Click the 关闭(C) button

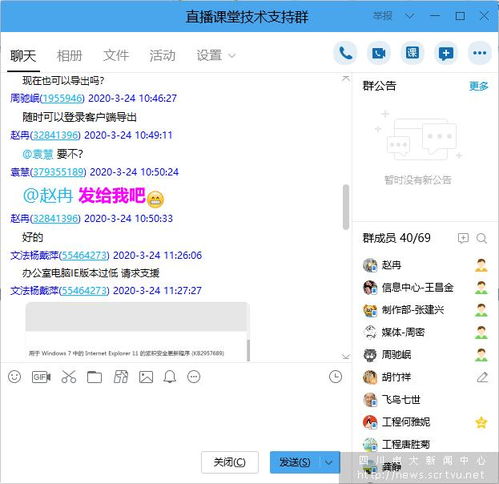[230, 462]
